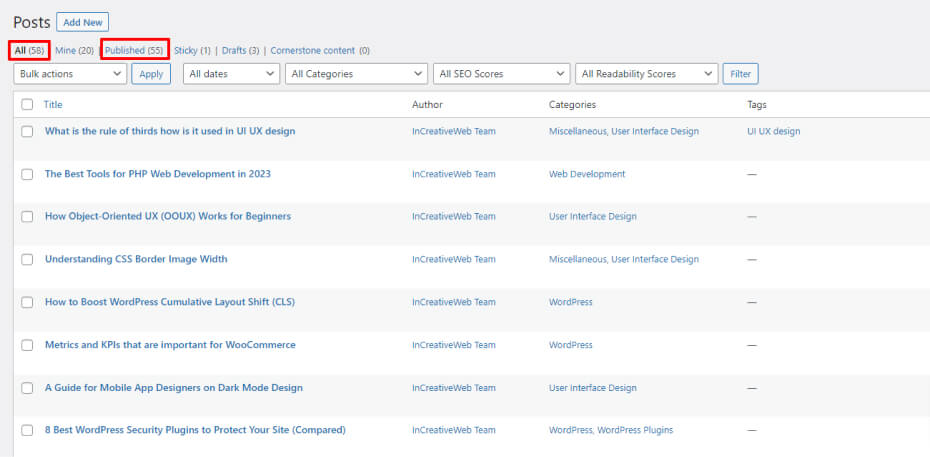
Task: Show Cornerstone content posts
Action: pos(320,50)
